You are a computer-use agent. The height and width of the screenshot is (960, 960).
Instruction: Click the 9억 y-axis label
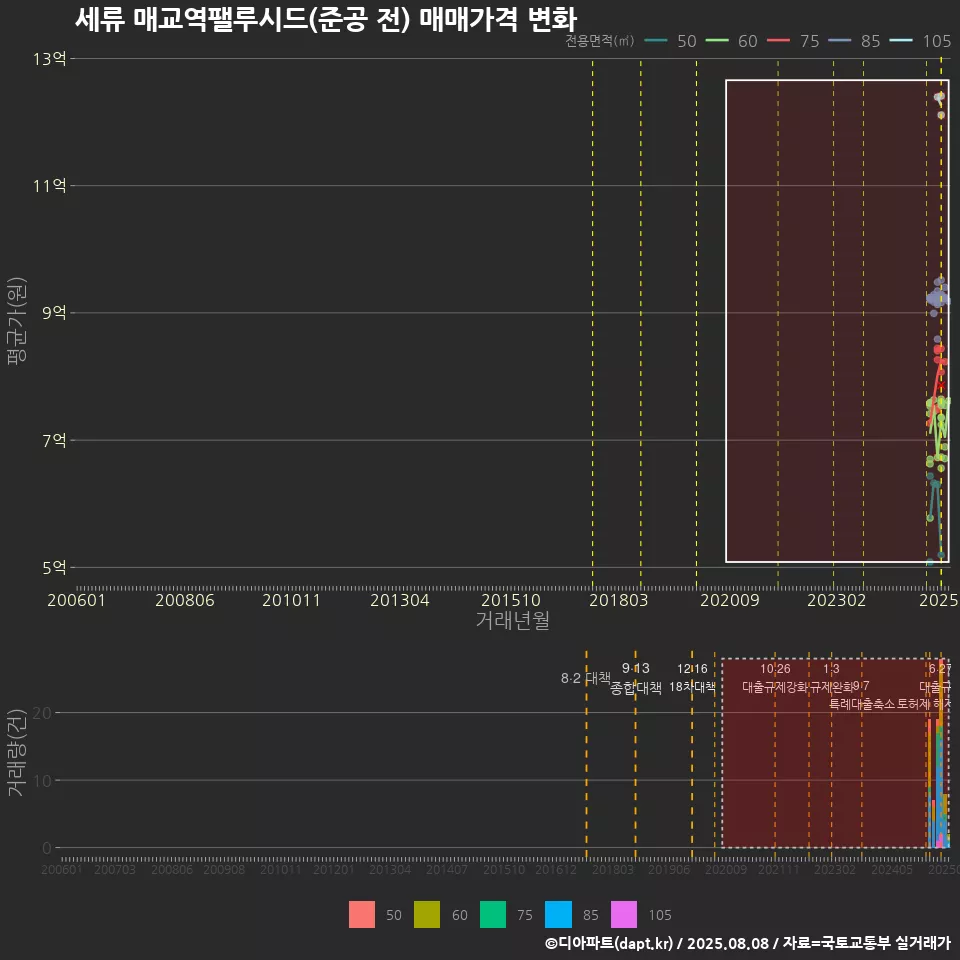(54, 313)
